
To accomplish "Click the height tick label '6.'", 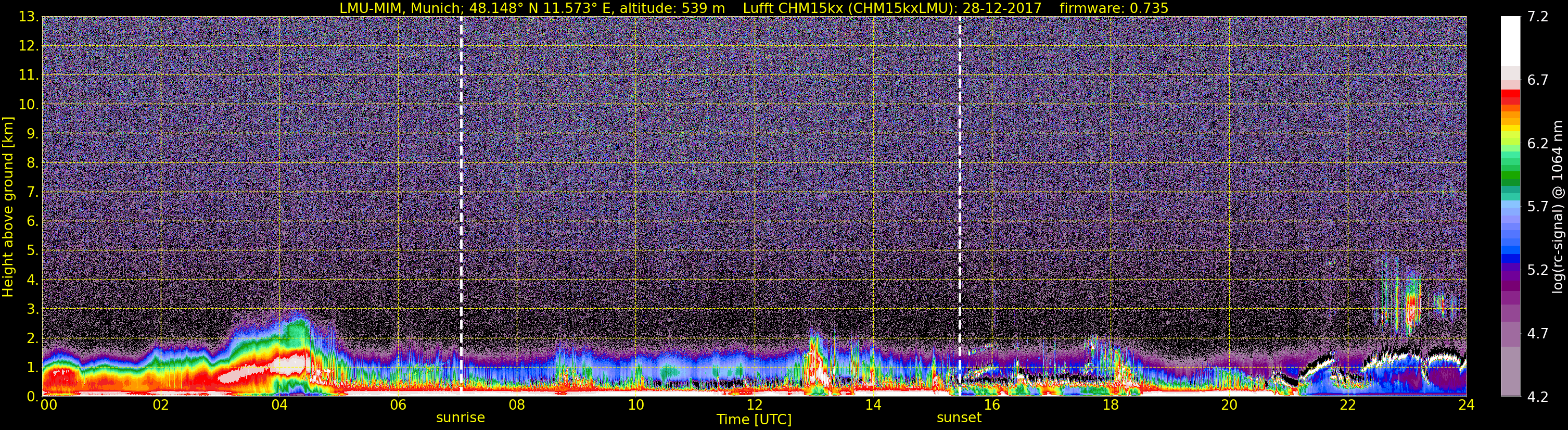I will coord(32,221).
